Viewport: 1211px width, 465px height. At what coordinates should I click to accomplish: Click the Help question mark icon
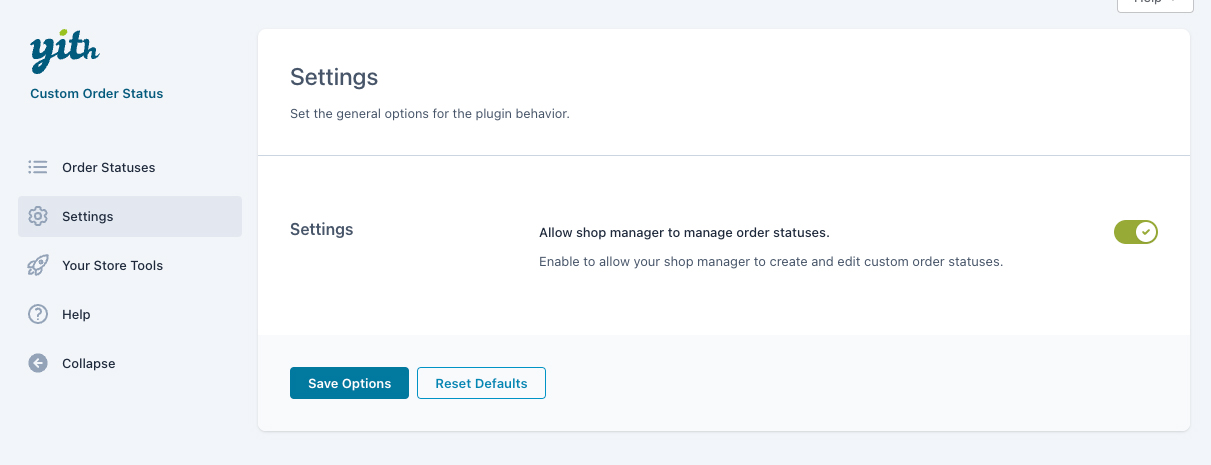(38, 314)
